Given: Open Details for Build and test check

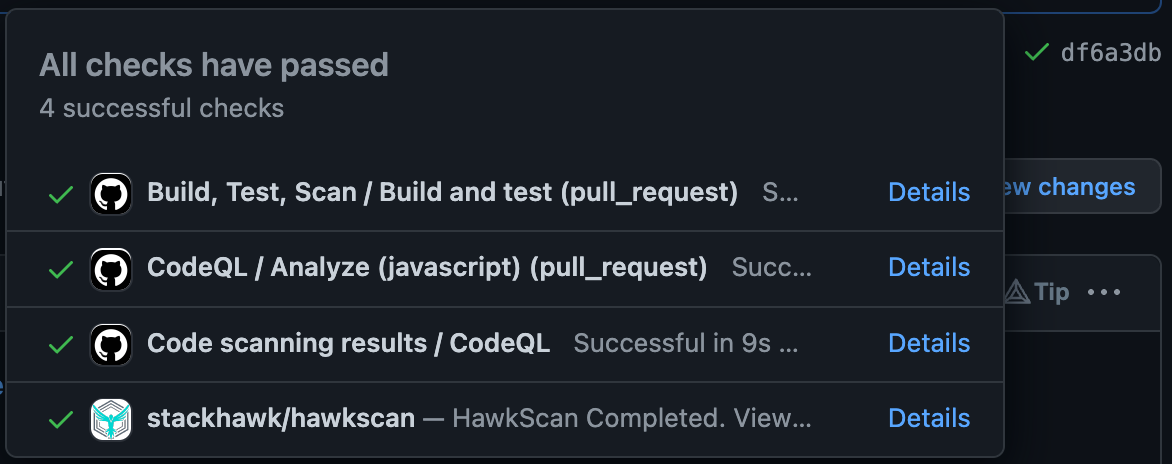Looking at the screenshot, I should click(929, 193).
